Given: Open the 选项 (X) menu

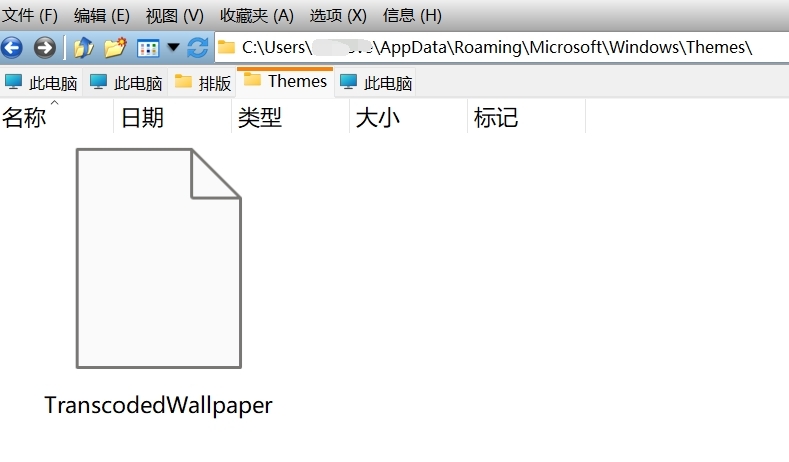Looking at the screenshot, I should (338, 16).
